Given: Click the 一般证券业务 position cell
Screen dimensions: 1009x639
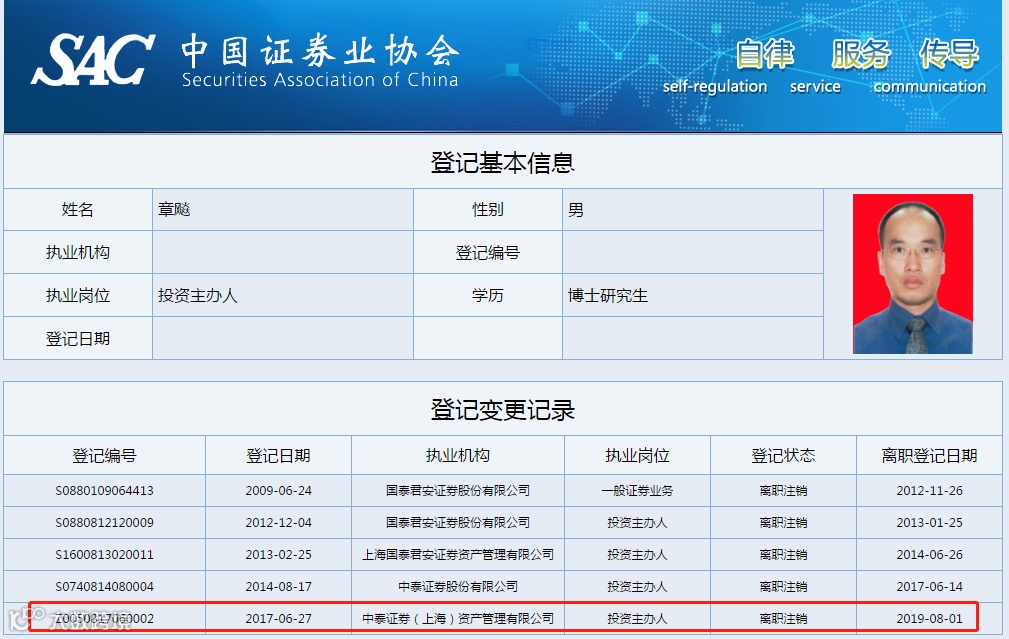Looking at the screenshot, I should (637, 490).
